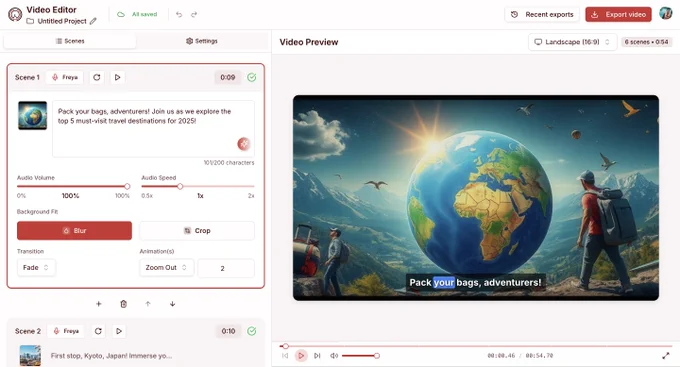Switch to the Settings tab

[x=202, y=41]
